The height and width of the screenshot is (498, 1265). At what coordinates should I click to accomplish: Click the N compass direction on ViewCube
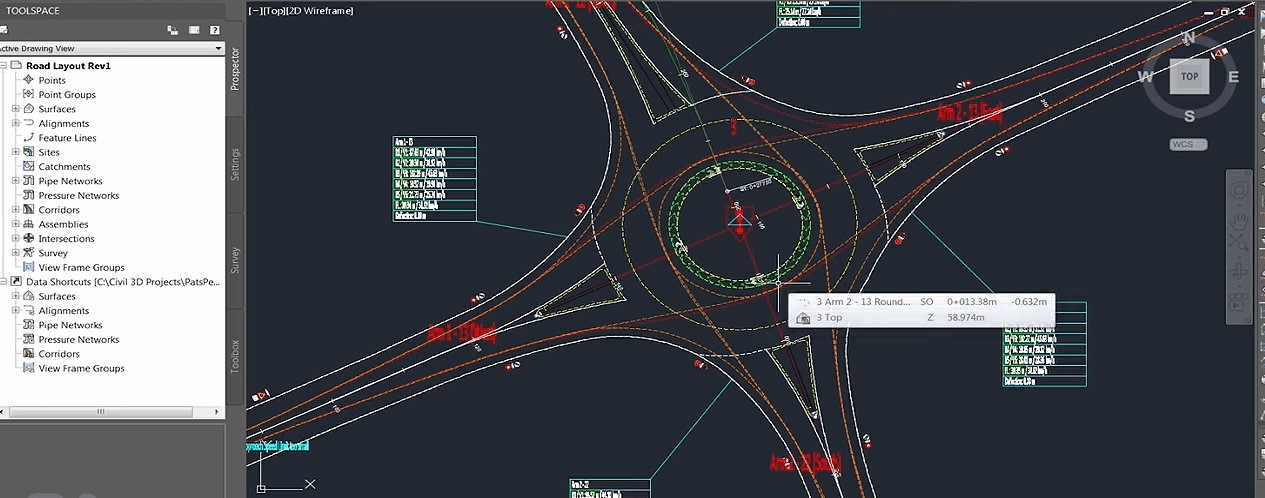1189,39
